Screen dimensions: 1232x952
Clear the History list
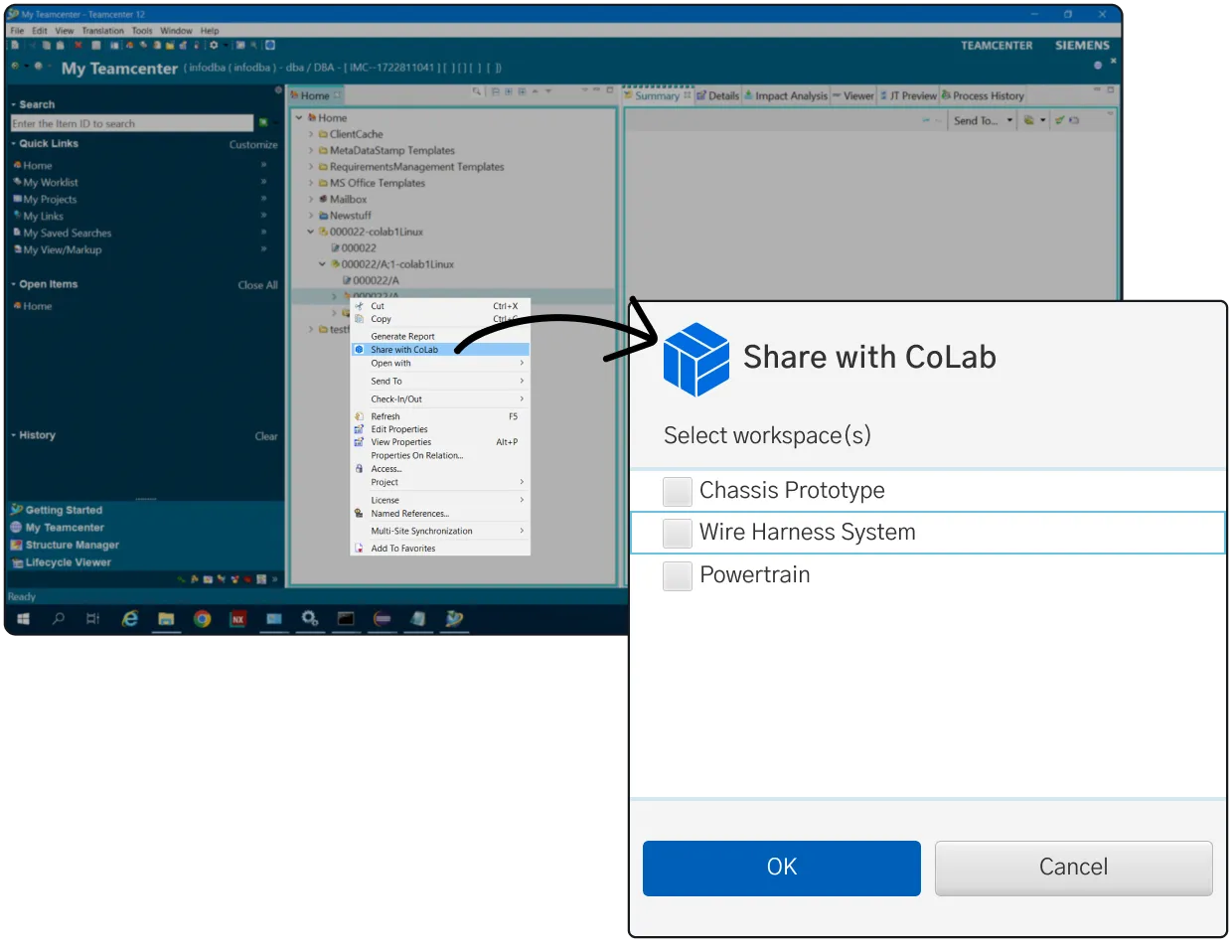[266, 436]
